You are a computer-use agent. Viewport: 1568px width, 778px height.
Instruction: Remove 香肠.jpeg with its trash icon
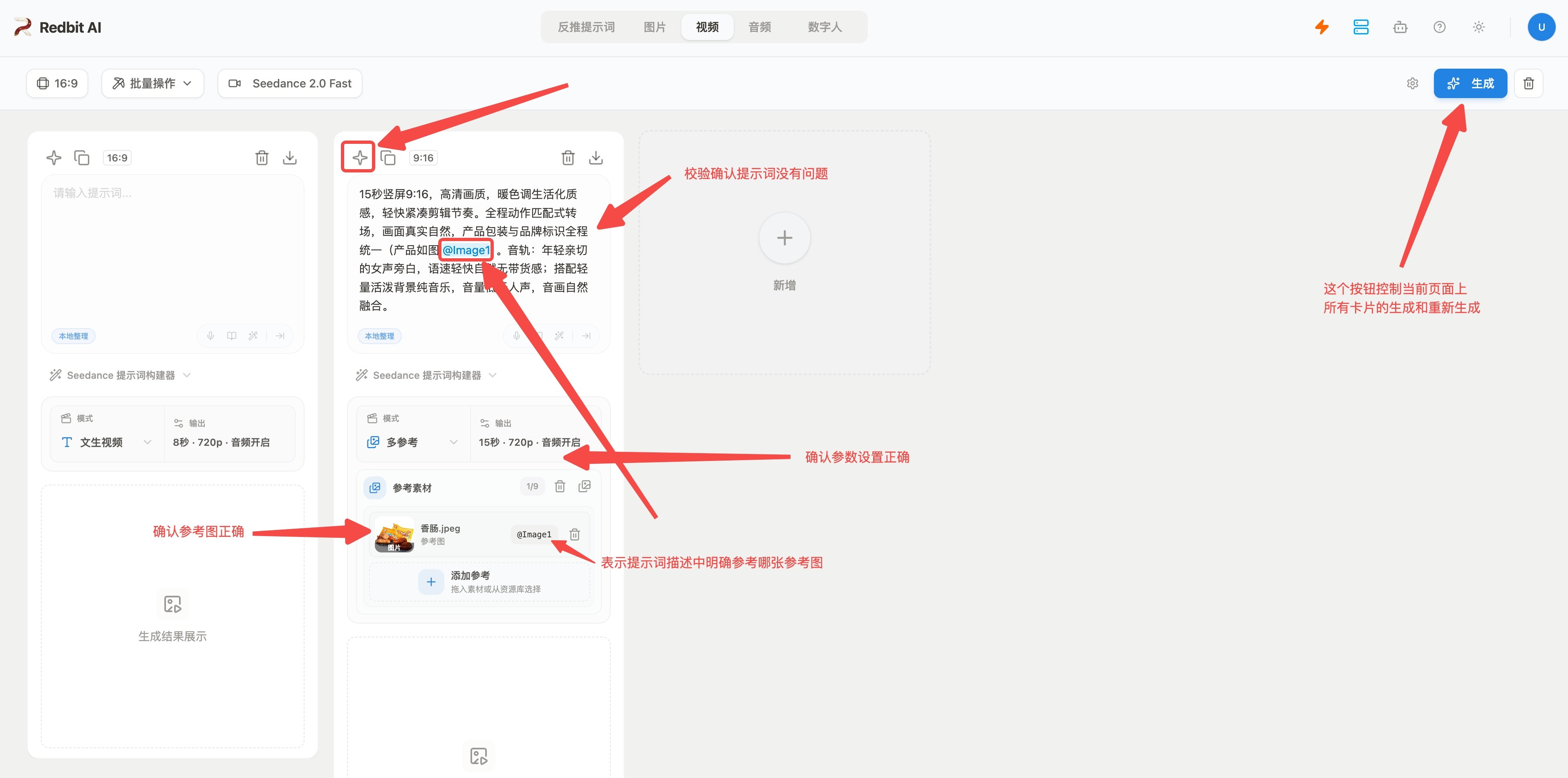click(575, 534)
